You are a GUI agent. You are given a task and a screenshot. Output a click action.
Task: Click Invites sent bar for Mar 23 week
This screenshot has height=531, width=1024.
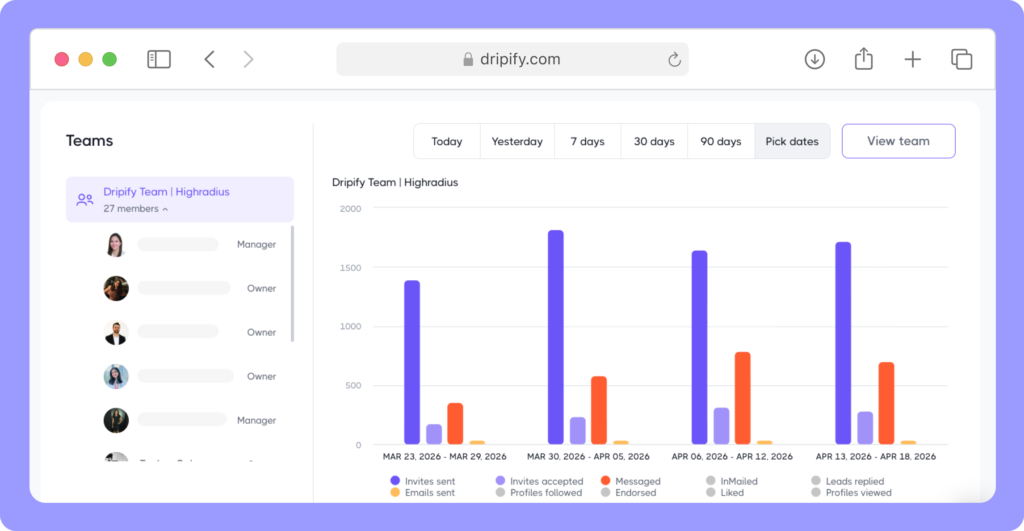[412, 362]
